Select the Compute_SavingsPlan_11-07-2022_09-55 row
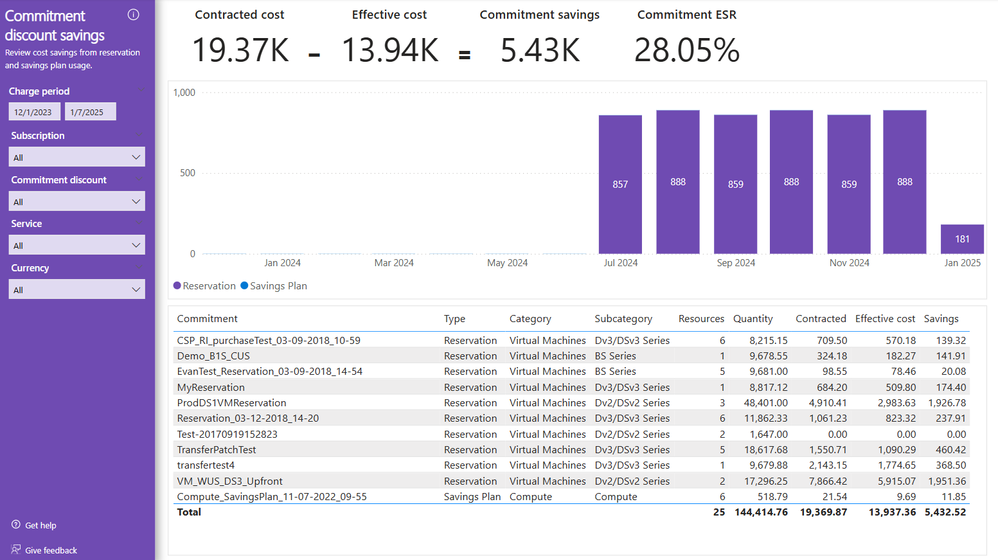Image resolution: width=998 pixels, height=560 pixels. [572, 496]
